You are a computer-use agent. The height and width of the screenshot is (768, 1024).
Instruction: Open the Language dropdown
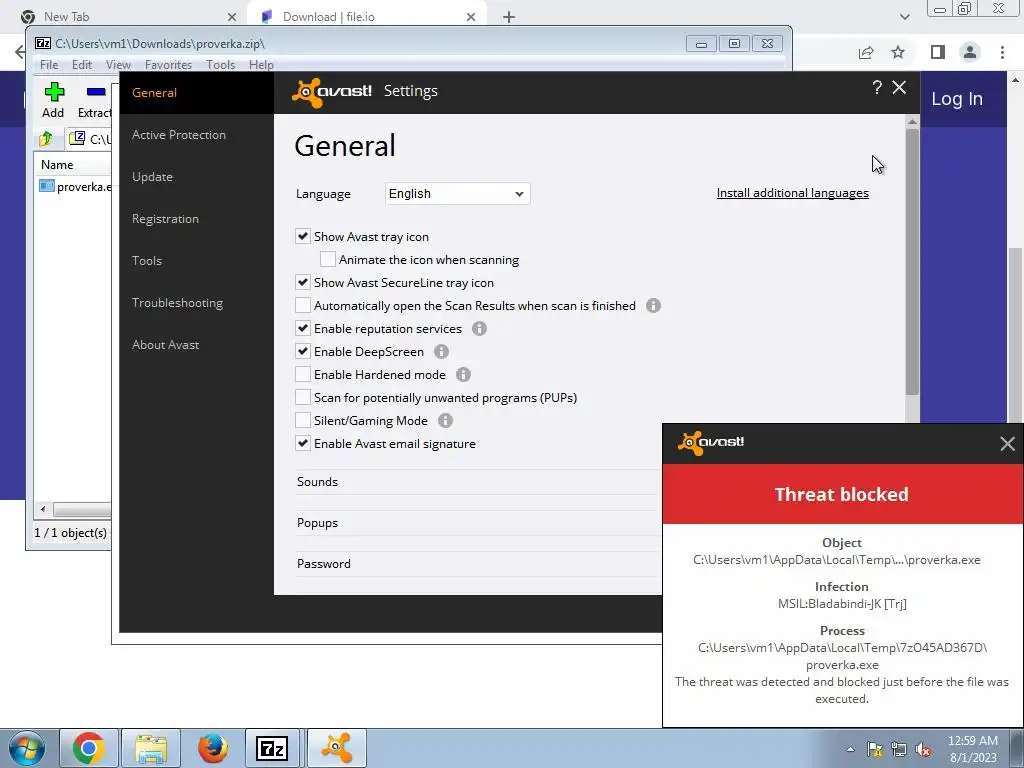point(457,194)
